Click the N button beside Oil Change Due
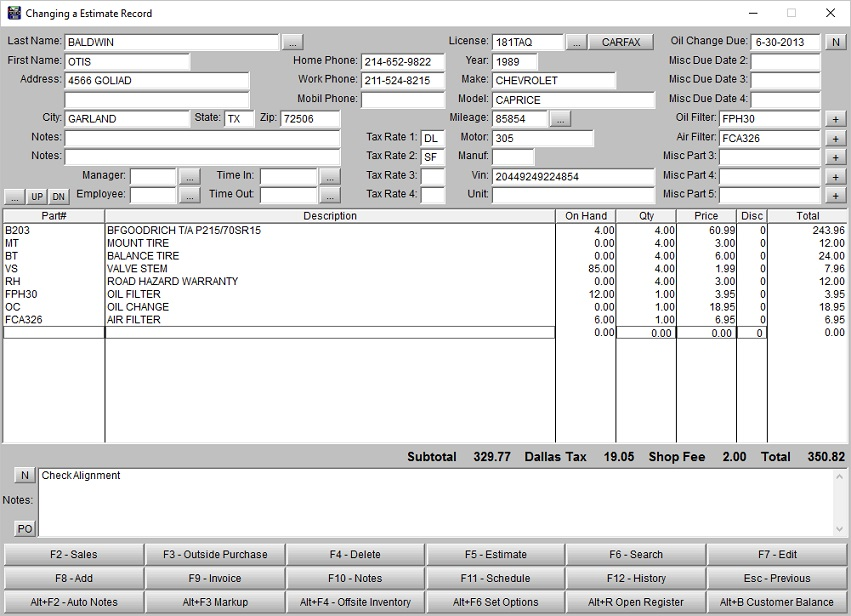This screenshot has height=616, width=851. click(838, 42)
